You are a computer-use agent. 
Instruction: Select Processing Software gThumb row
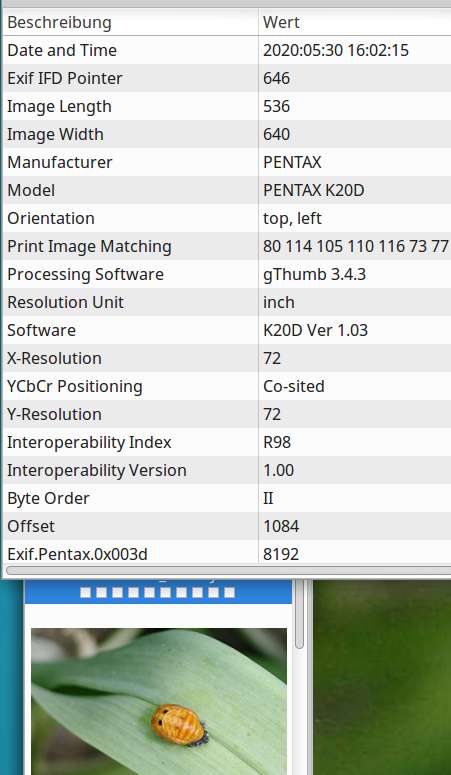(227, 274)
